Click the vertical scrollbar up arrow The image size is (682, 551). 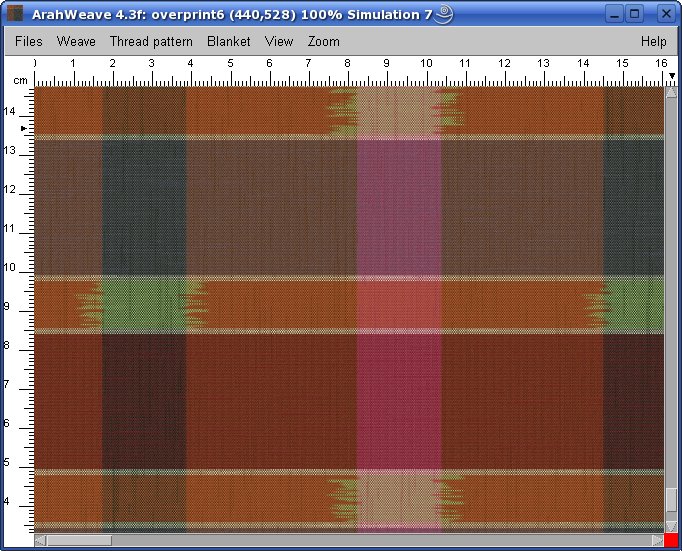(671, 92)
